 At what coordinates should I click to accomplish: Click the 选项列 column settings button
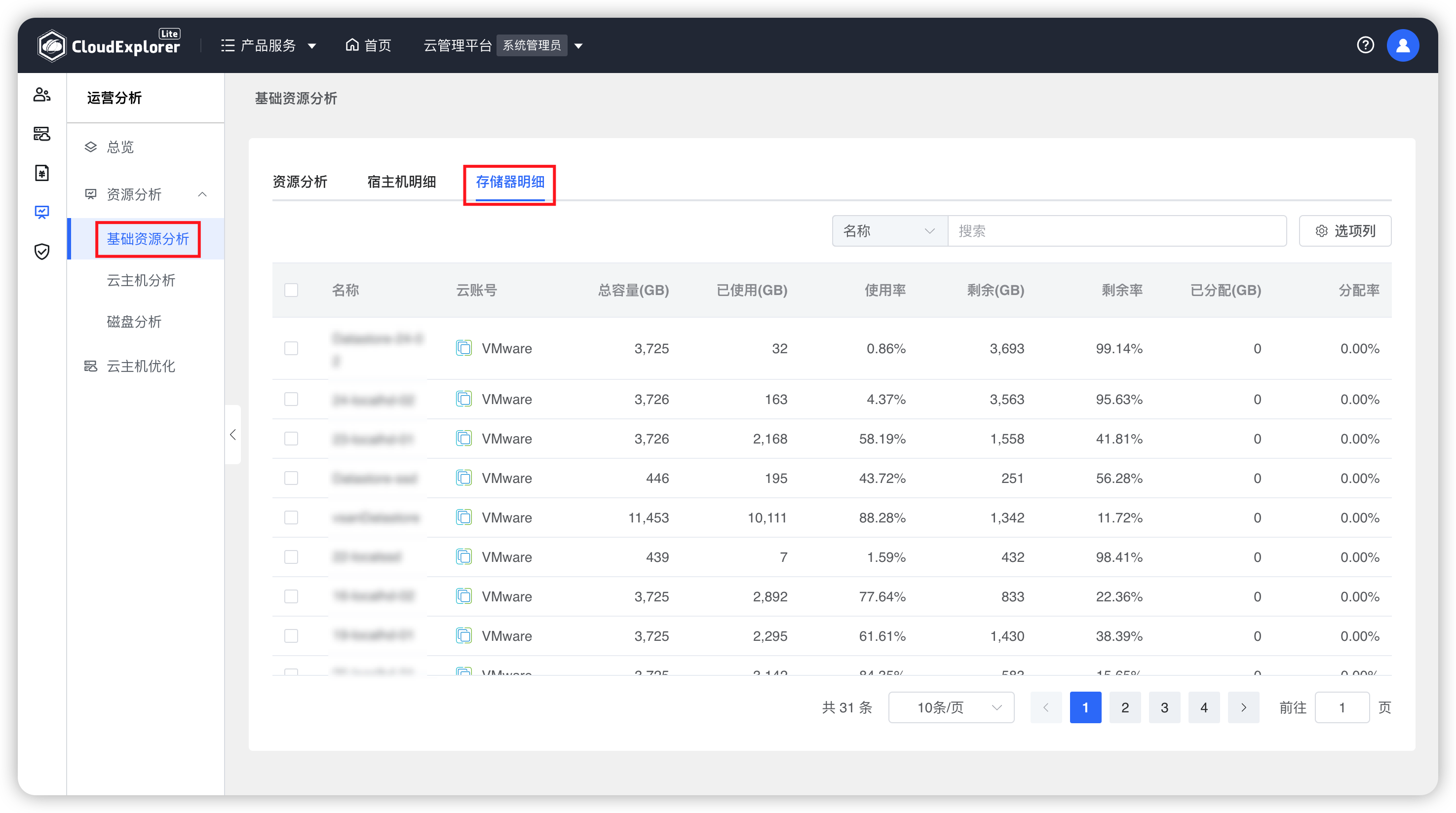point(1344,230)
